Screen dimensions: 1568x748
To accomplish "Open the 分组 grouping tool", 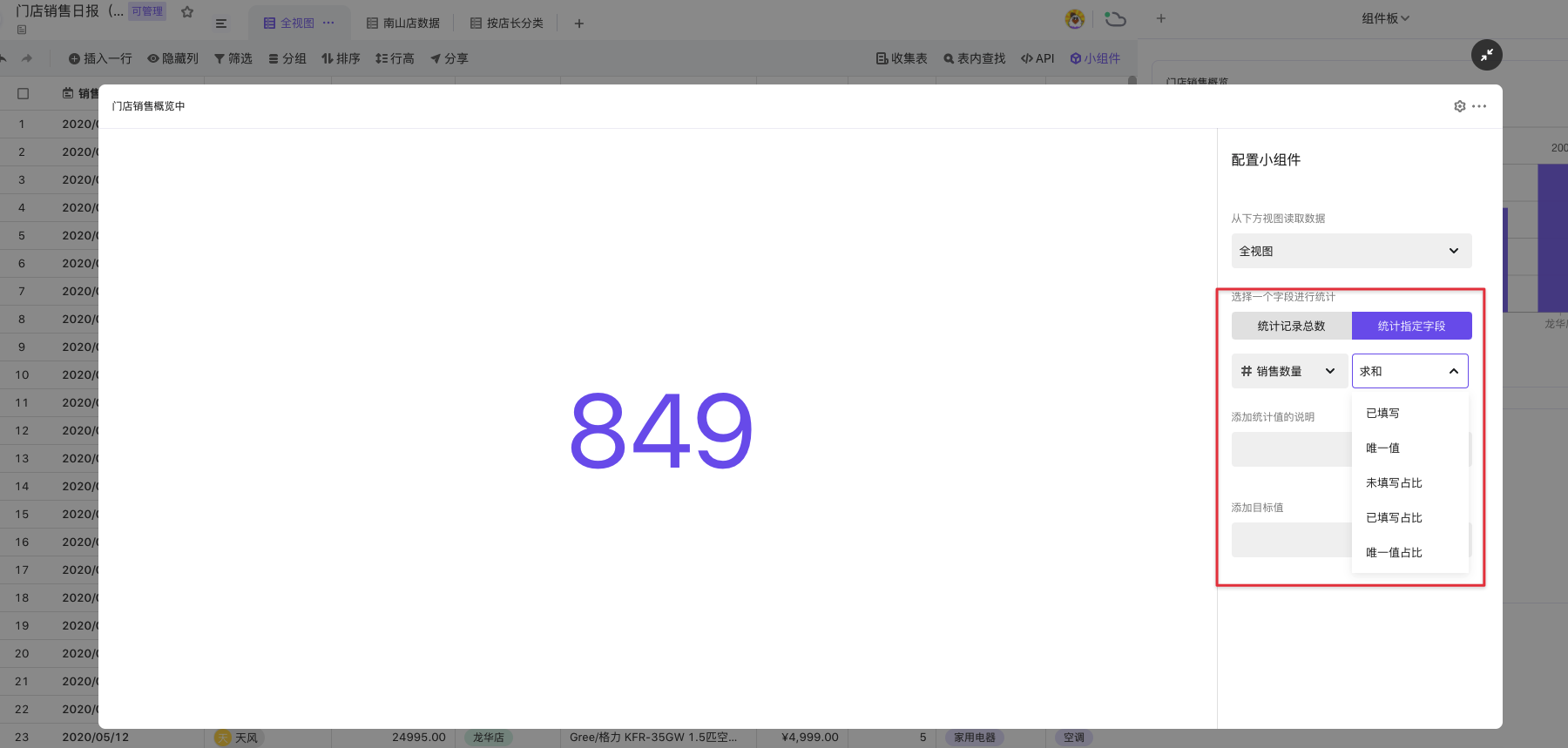I will tap(287, 58).
